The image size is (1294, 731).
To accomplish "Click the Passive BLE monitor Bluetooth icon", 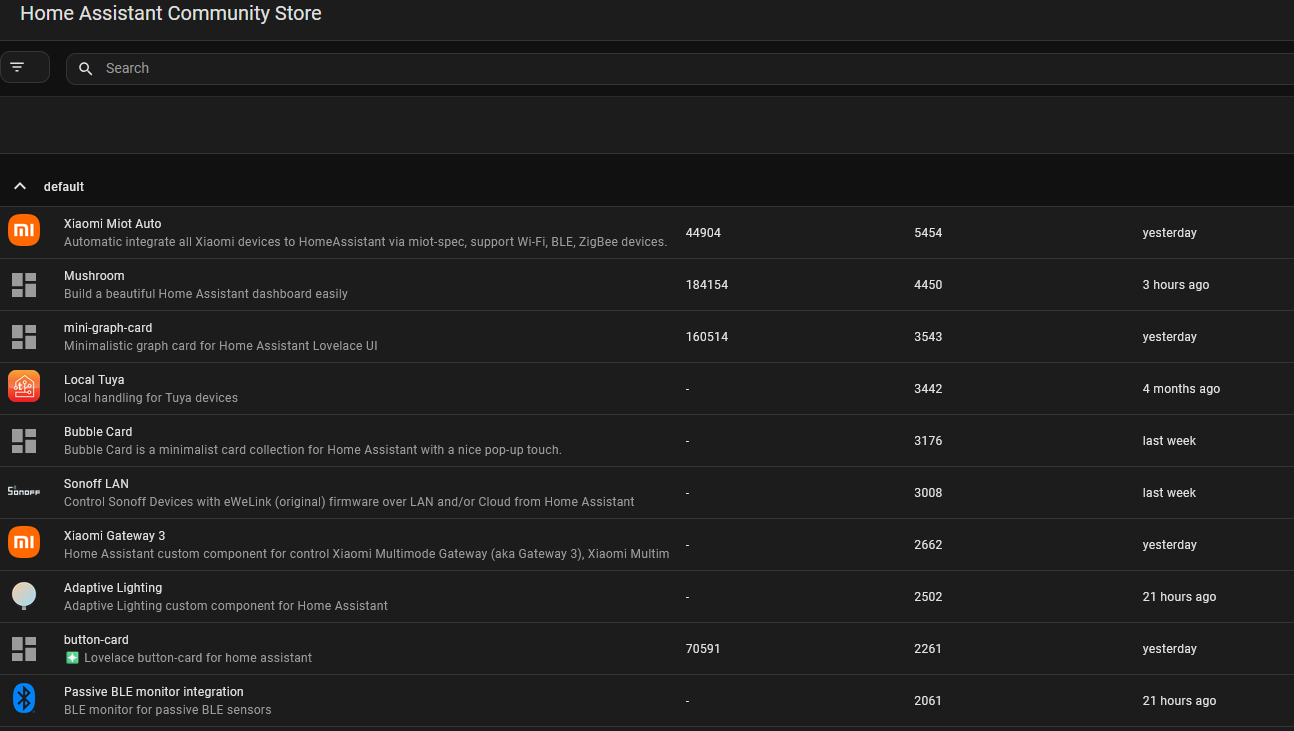I will (x=24, y=698).
